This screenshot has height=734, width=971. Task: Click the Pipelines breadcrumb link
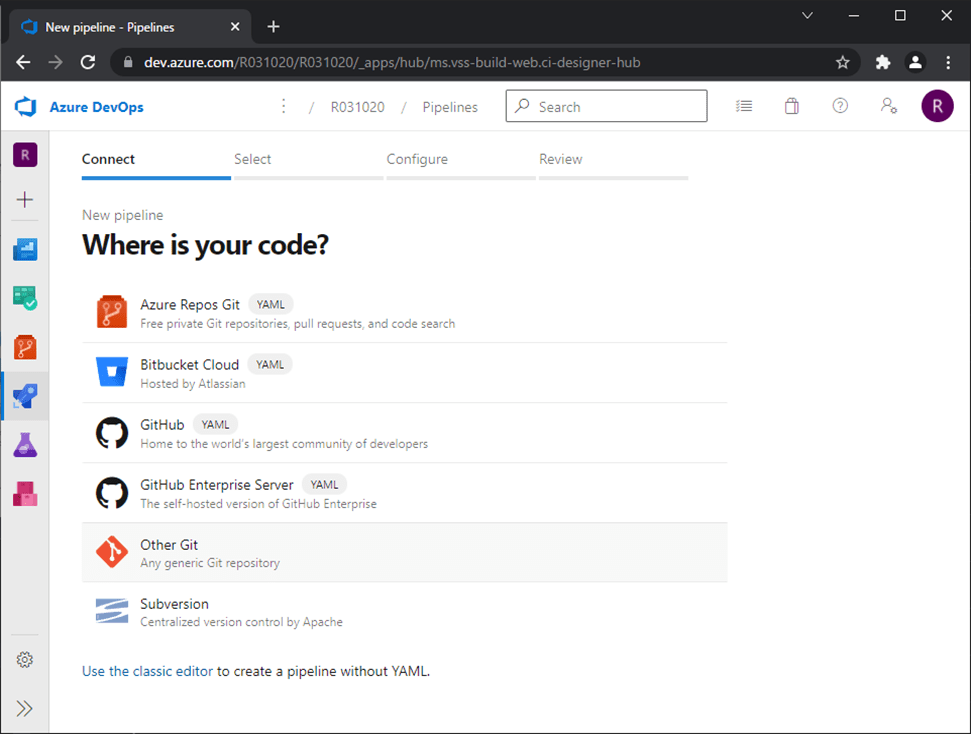450,107
